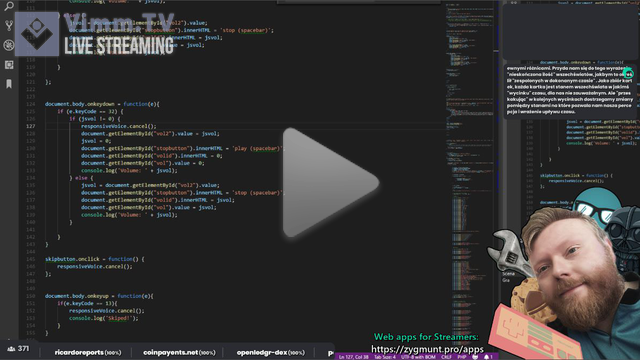The width and height of the screenshot is (640, 360).
Task: Play the video with the large play button
Action: (x=330, y=182)
